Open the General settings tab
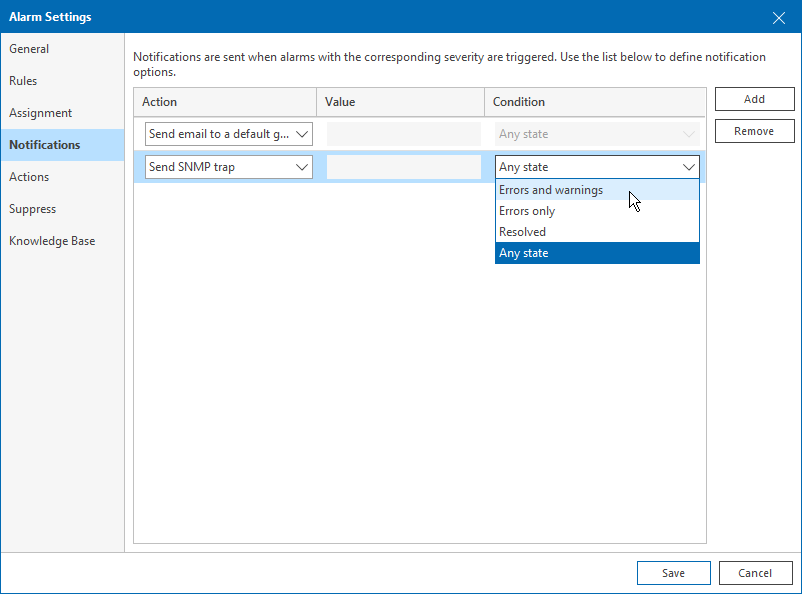This screenshot has height=594, width=802. tap(29, 49)
